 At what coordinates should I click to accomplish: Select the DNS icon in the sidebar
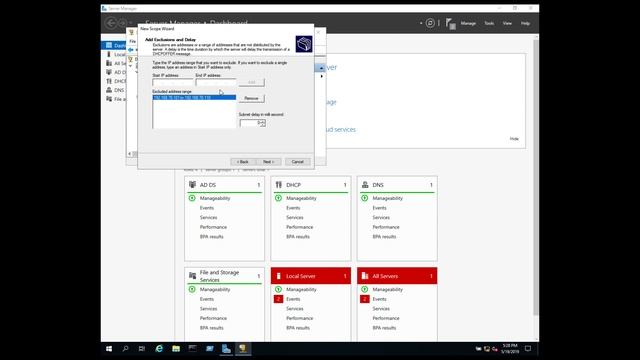pyautogui.click(x=109, y=90)
